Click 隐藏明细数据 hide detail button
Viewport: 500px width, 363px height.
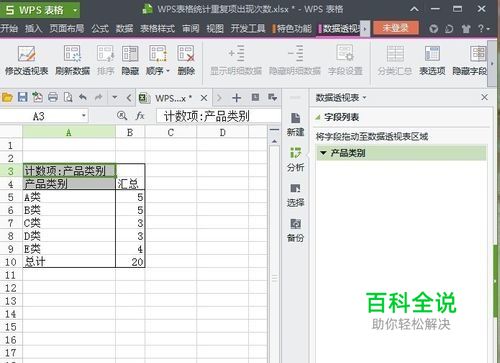(295, 60)
